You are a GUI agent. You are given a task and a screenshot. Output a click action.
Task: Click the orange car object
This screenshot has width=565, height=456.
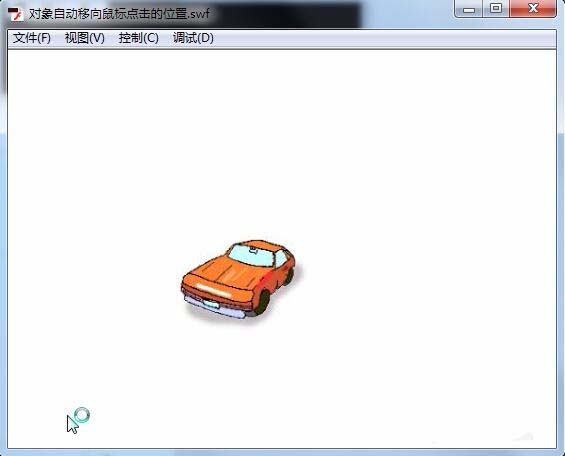click(239, 279)
